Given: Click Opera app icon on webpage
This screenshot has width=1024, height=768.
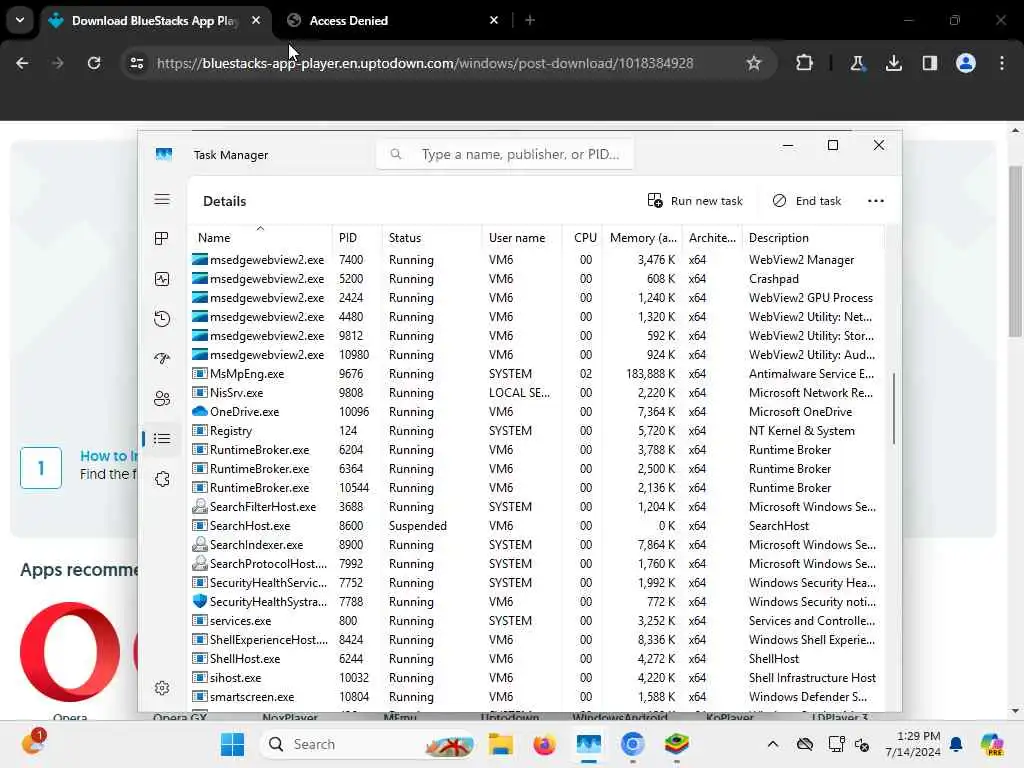Looking at the screenshot, I should [x=70, y=652].
